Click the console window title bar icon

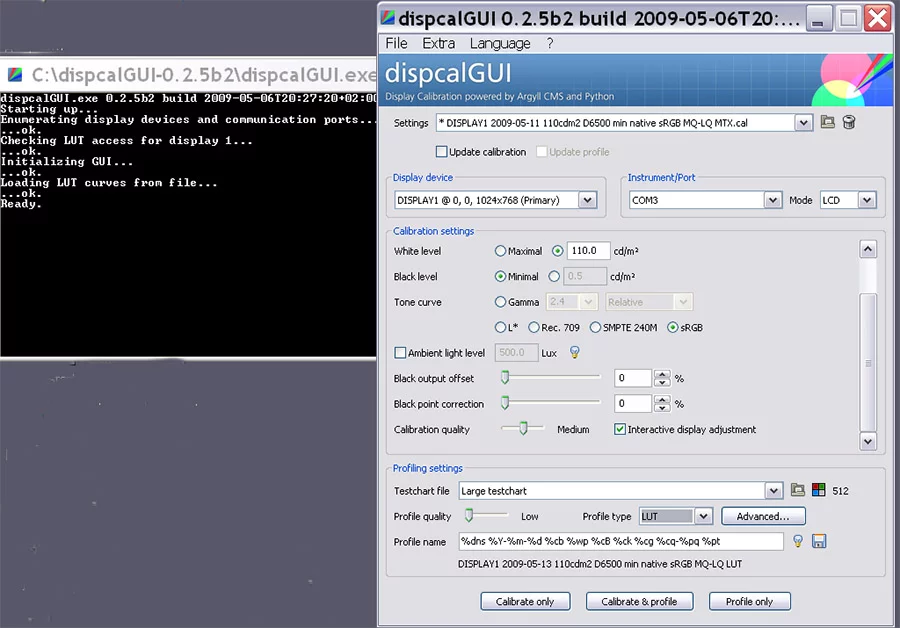[x=15, y=74]
